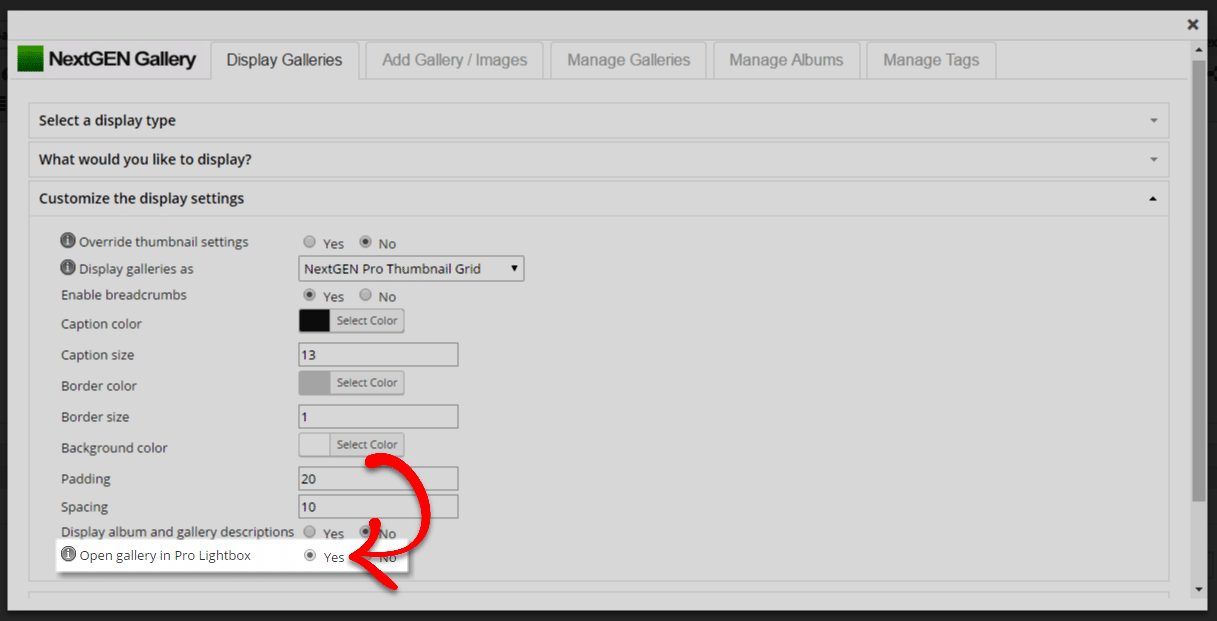Click the Border size input field
This screenshot has width=1217, height=621.
[378, 417]
